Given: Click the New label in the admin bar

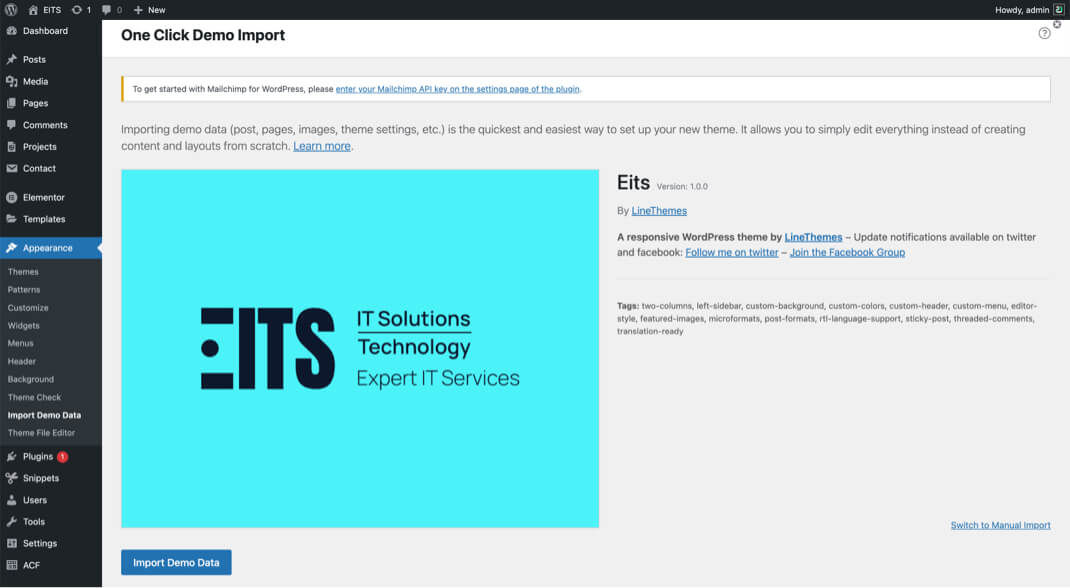Looking at the screenshot, I should (x=157, y=10).
